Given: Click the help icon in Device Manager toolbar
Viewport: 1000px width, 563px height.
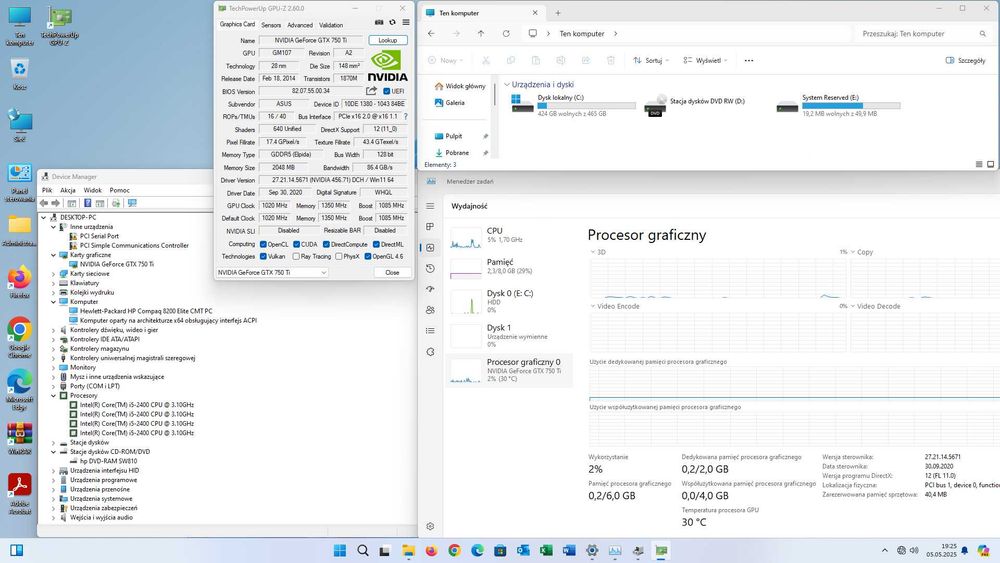Looking at the screenshot, I should [x=87, y=203].
